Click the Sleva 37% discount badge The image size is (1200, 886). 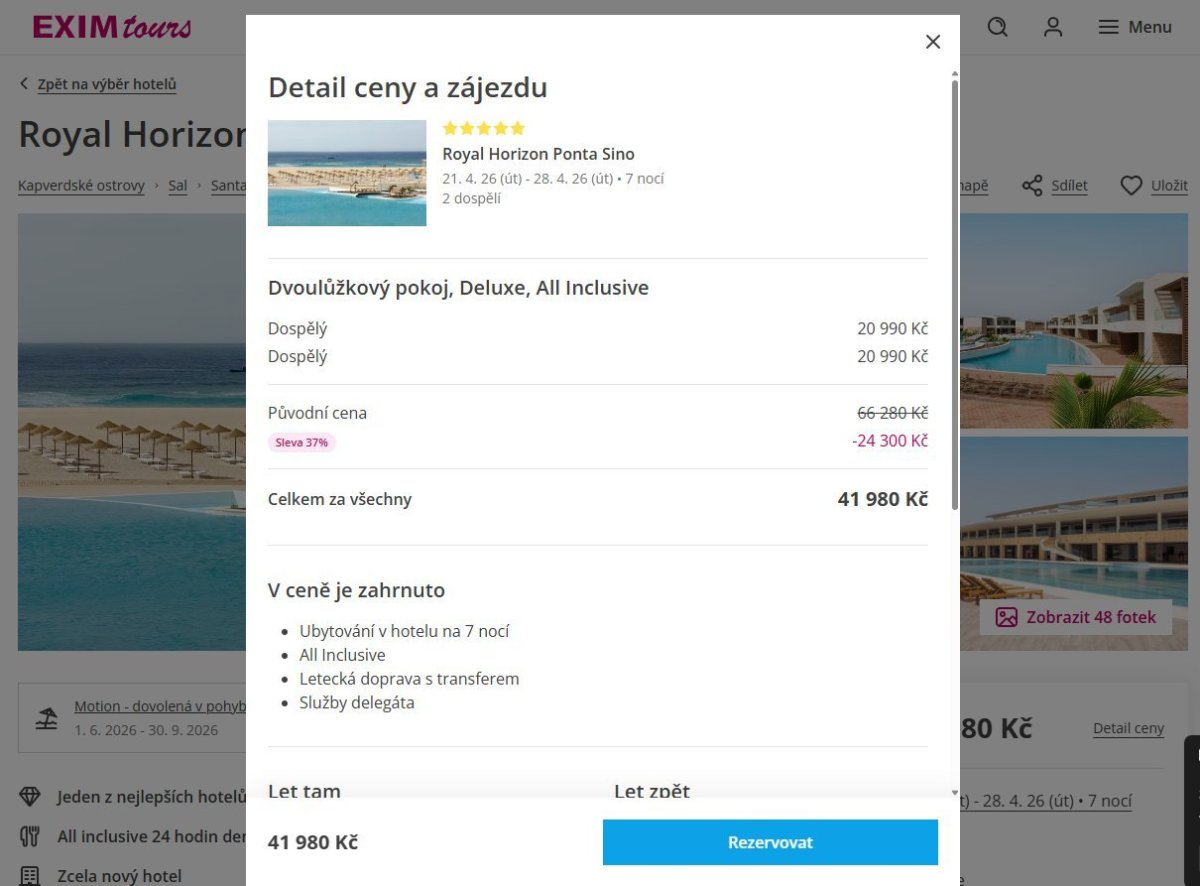pos(302,442)
